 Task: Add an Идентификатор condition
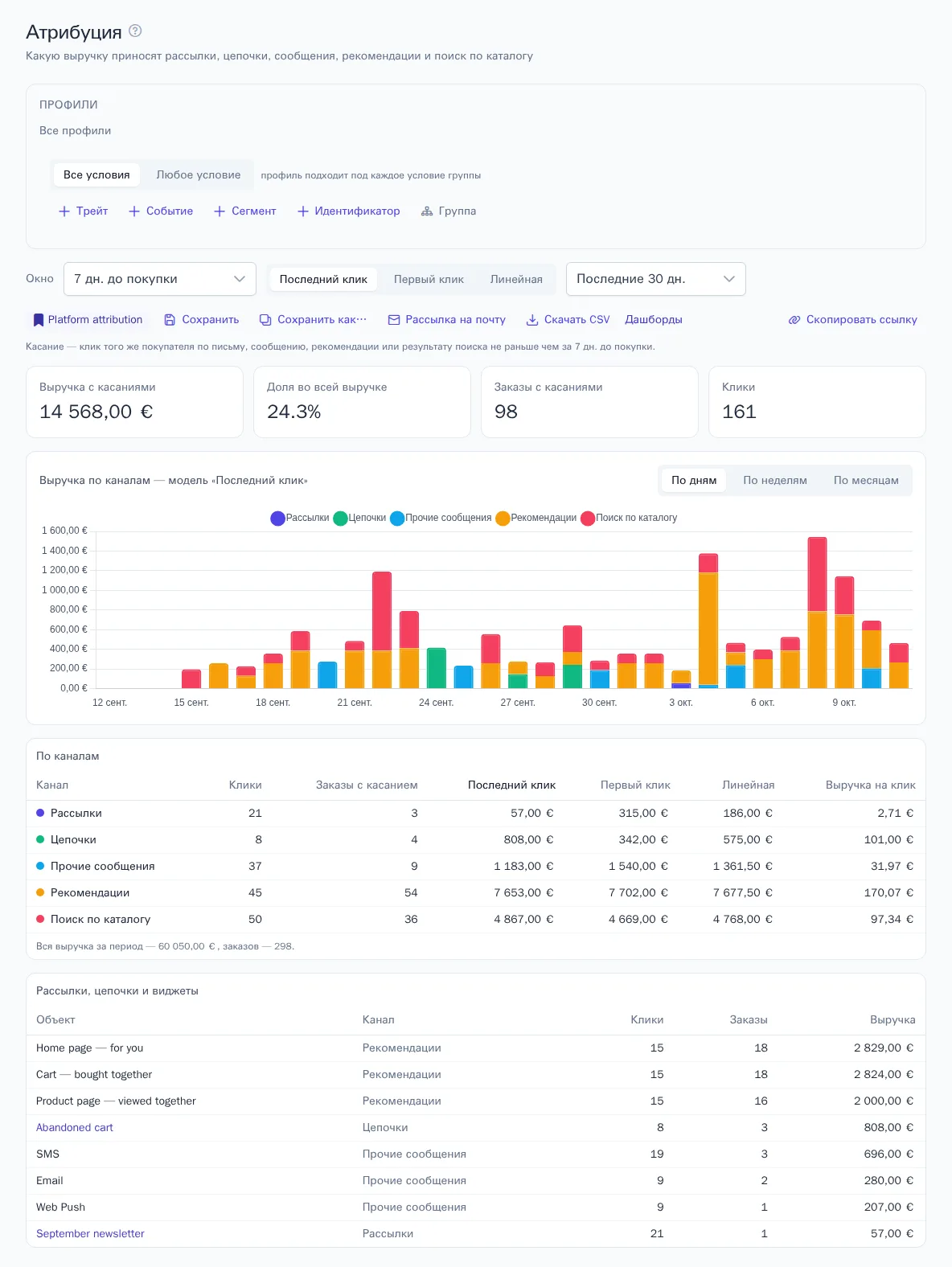coord(349,211)
